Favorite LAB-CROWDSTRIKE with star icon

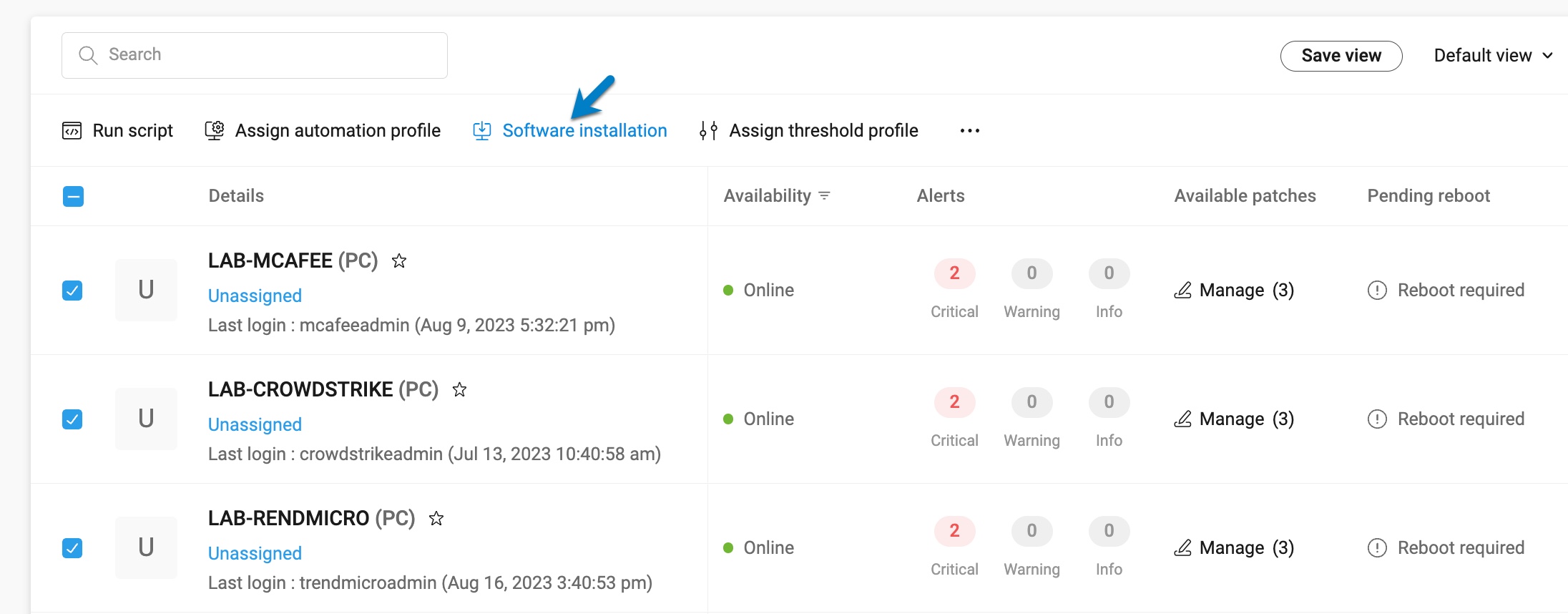click(459, 389)
